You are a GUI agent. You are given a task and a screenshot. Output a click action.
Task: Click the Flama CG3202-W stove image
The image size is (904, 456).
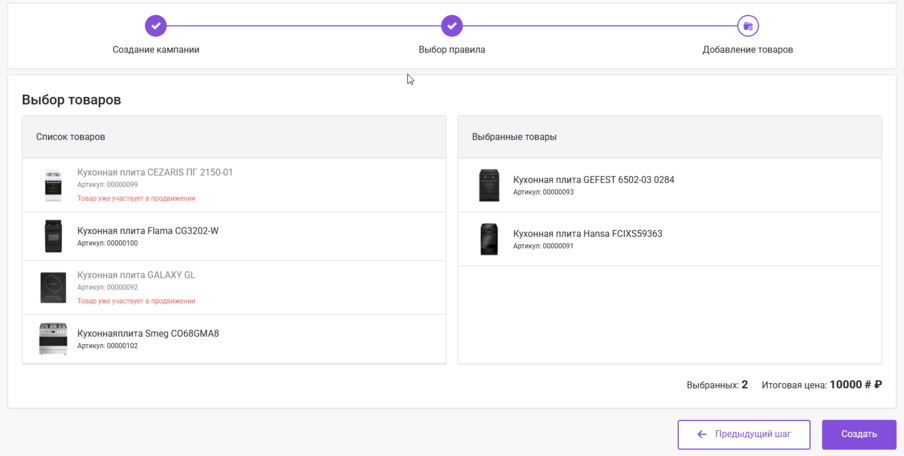[53, 236]
